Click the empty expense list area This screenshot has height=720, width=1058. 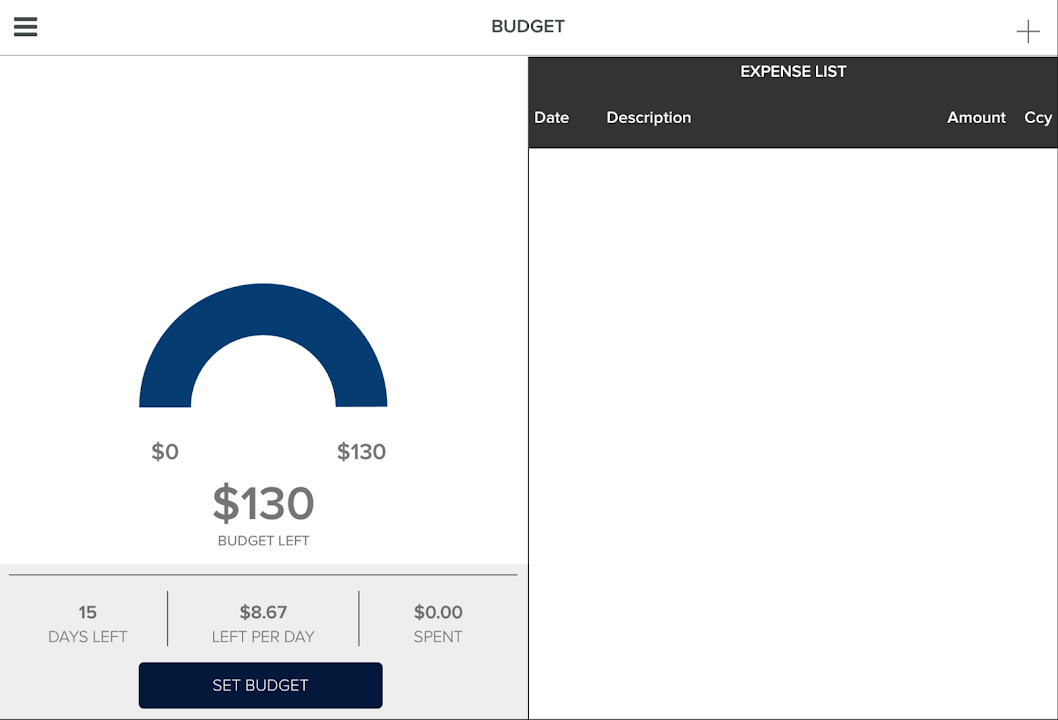point(793,430)
